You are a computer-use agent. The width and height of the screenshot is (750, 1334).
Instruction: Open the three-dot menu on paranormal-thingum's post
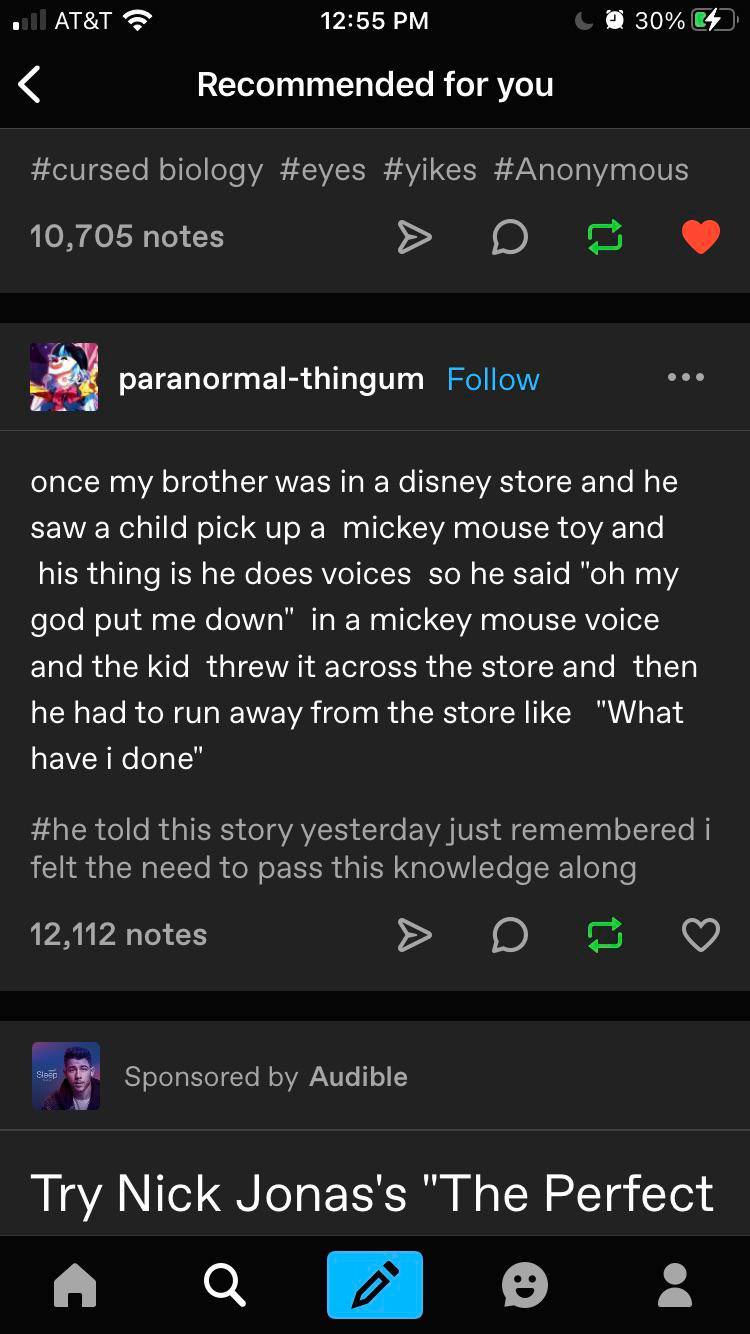686,377
